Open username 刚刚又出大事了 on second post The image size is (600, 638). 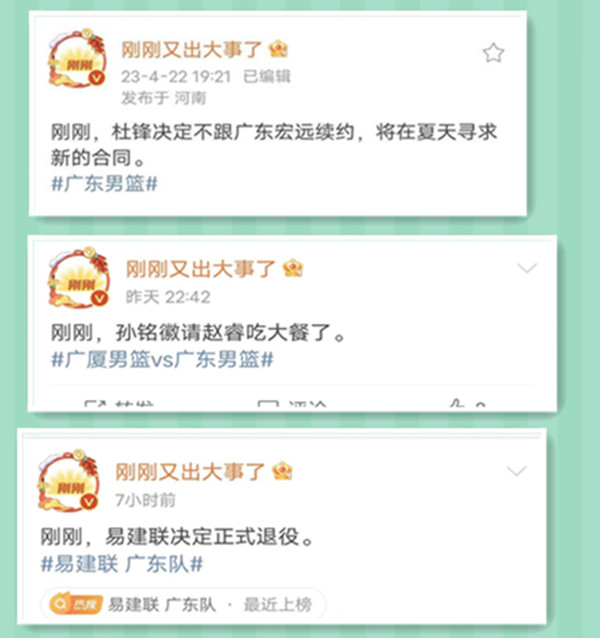pos(201,269)
